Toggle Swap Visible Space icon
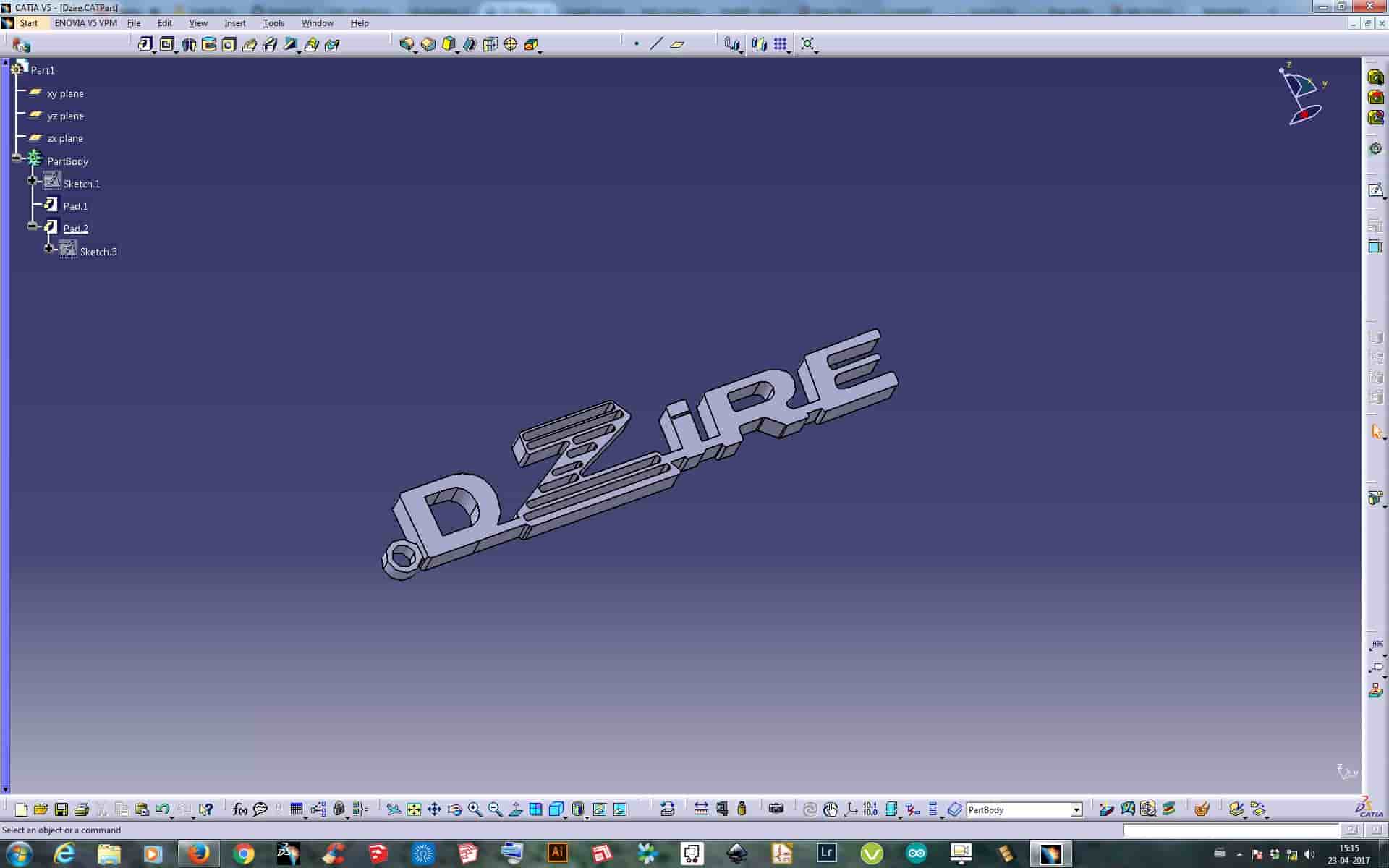1389x868 pixels. click(620, 809)
